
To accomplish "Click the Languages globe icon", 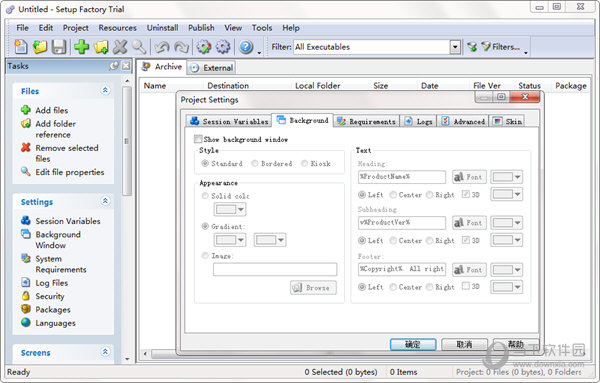I will (x=26, y=323).
